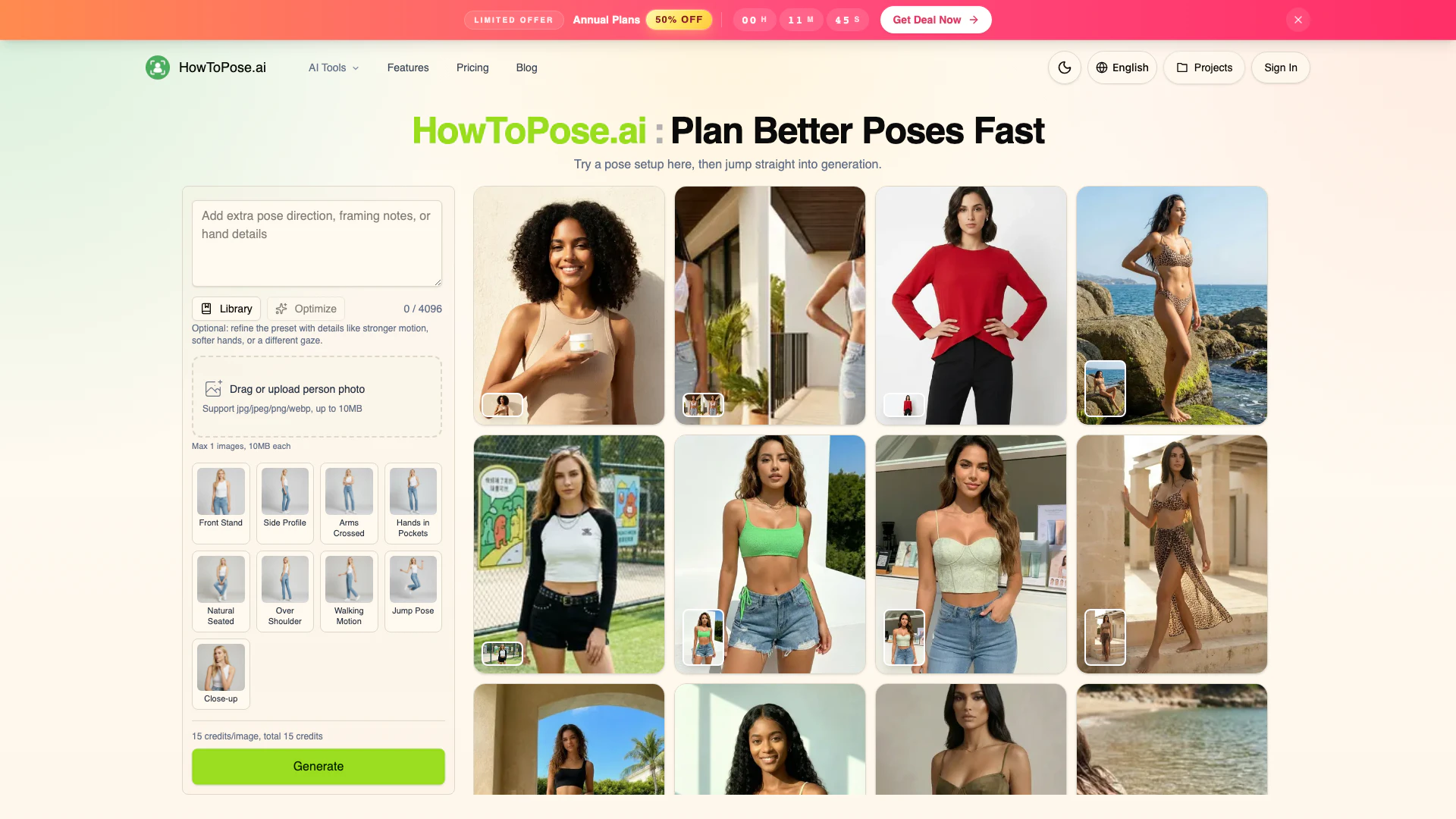Click the upload person photo image icon
The height and width of the screenshot is (819, 1456).
213,389
